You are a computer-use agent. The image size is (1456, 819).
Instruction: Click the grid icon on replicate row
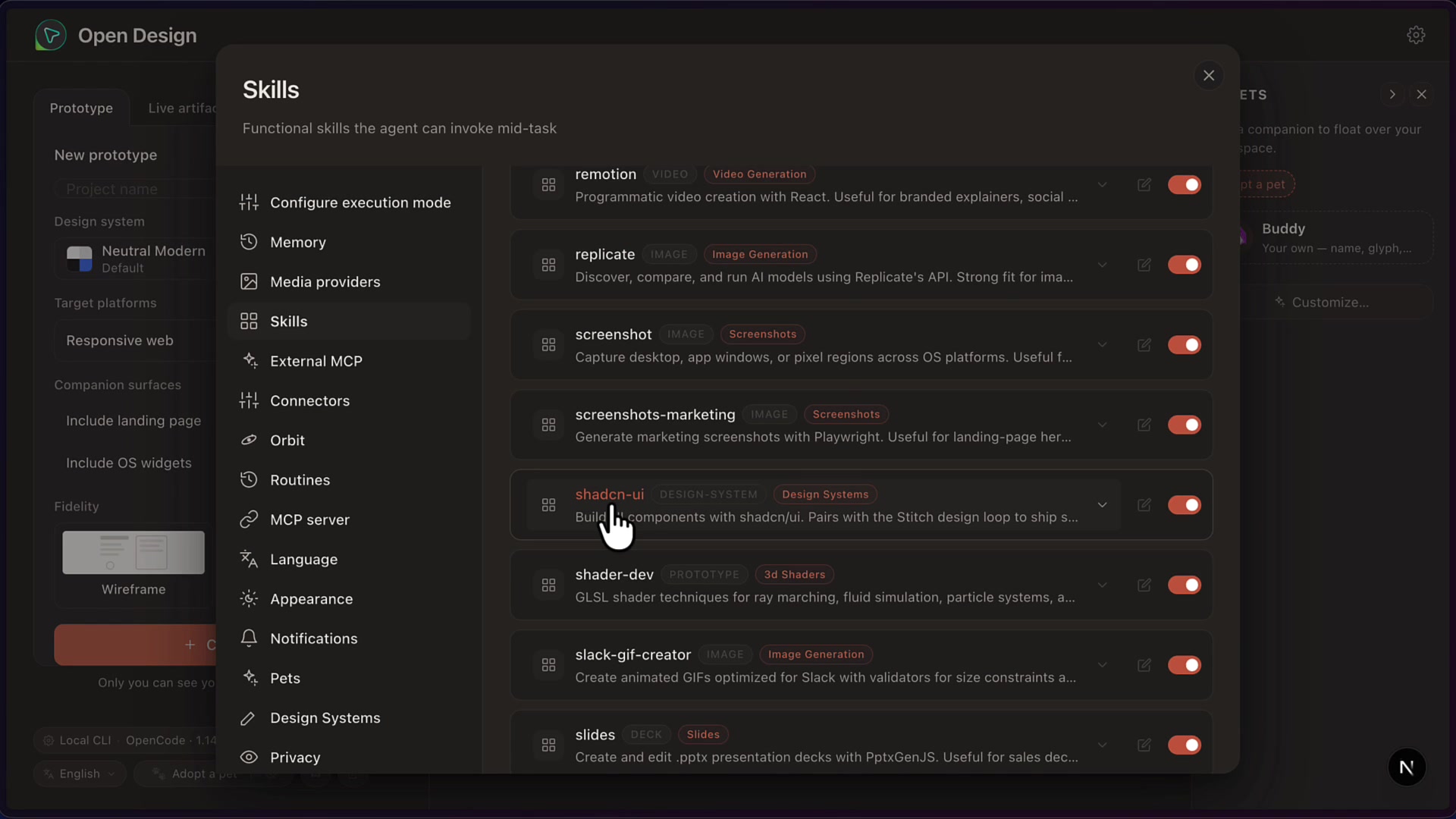tap(548, 265)
